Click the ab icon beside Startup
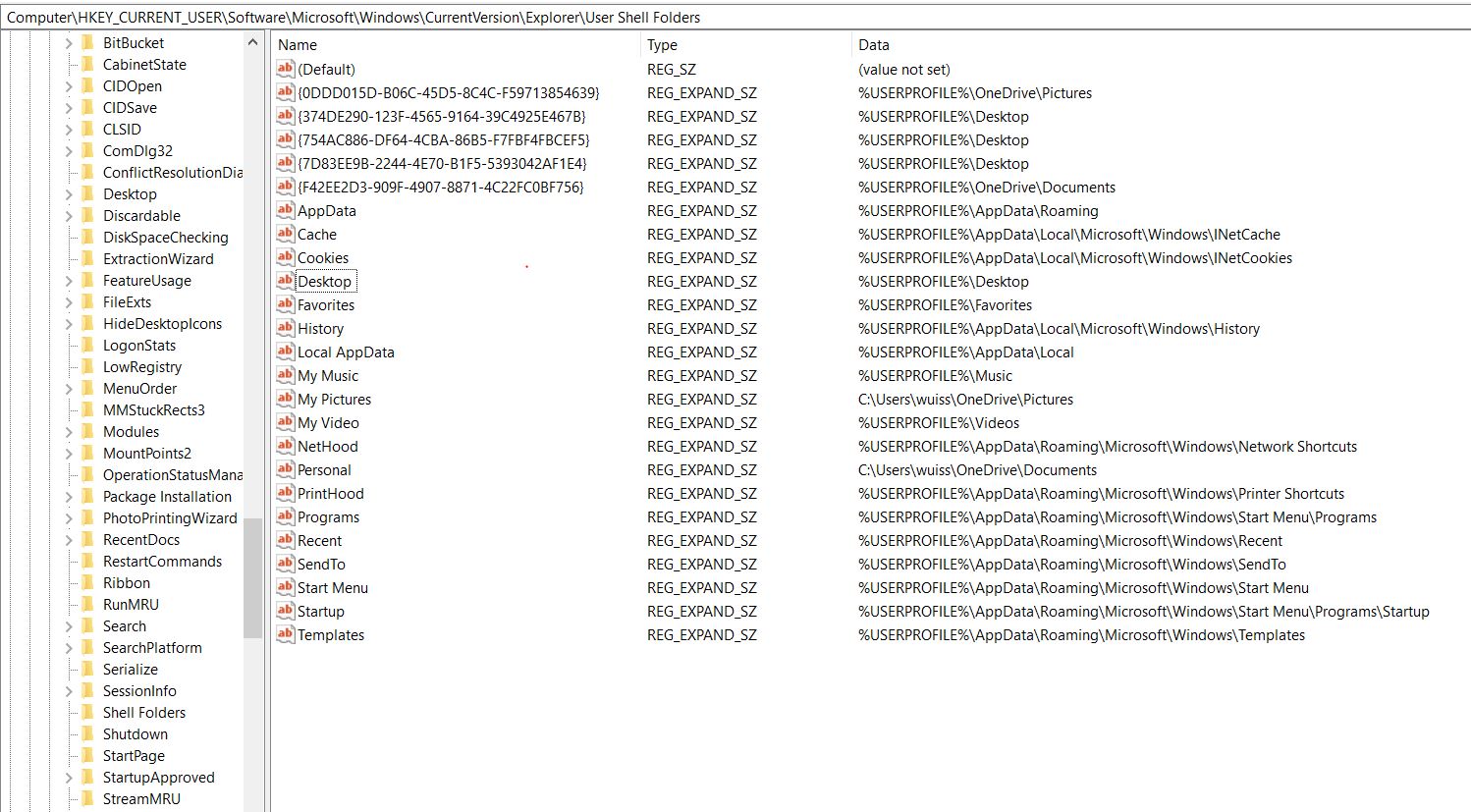This screenshot has height=812, width=1471. coord(285,611)
